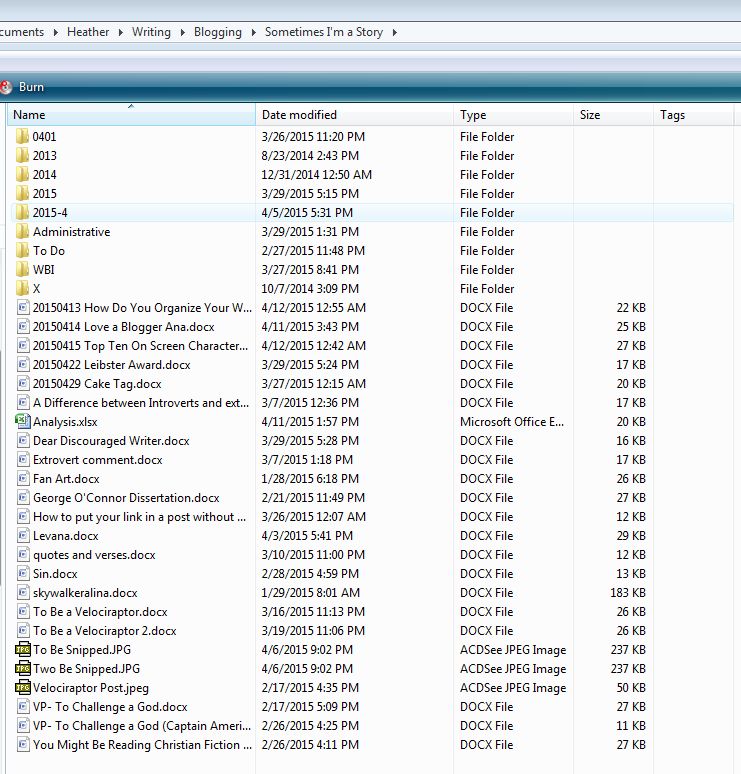Image resolution: width=741 pixels, height=774 pixels.
Task: Select the To Do folder icon
Action: pos(22,250)
